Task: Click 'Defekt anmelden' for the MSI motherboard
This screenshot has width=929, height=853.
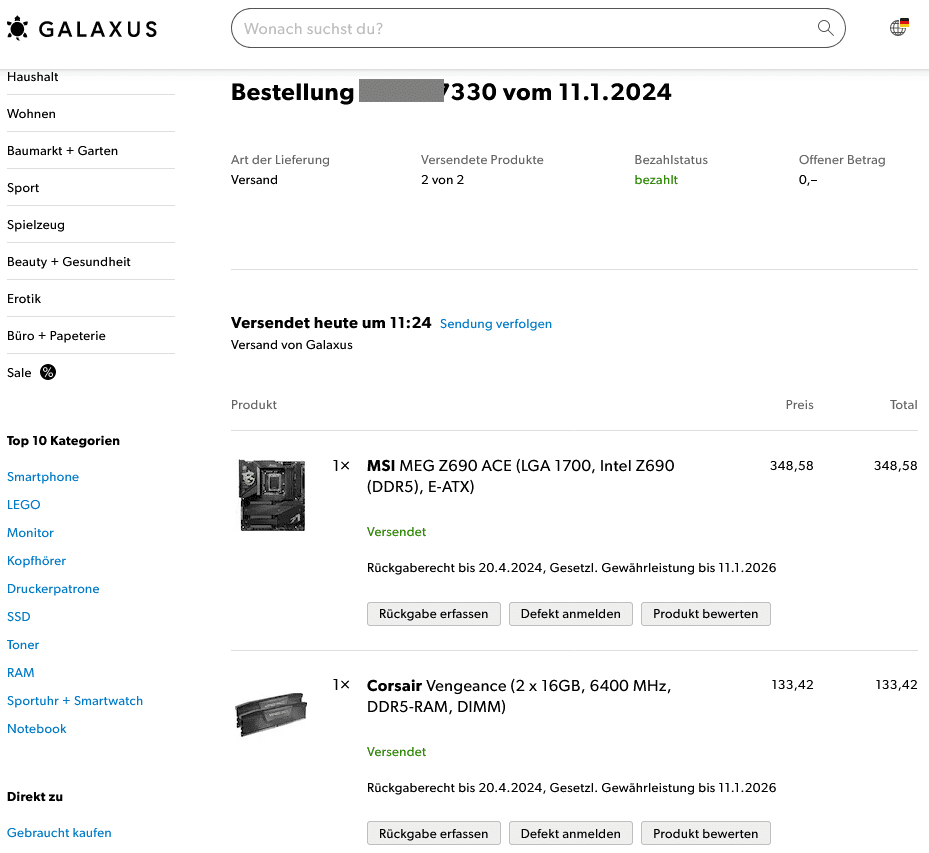Action: point(571,614)
